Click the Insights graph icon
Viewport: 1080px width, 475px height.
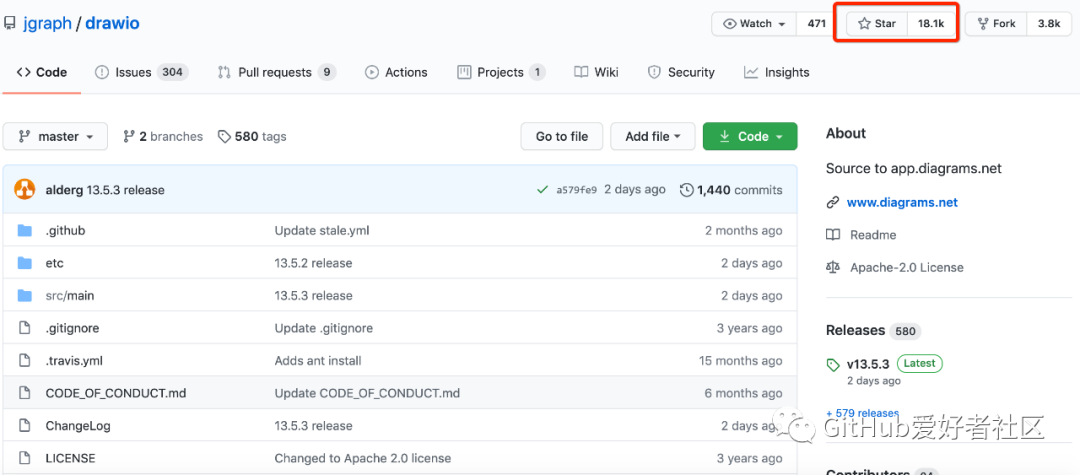coord(751,72)
